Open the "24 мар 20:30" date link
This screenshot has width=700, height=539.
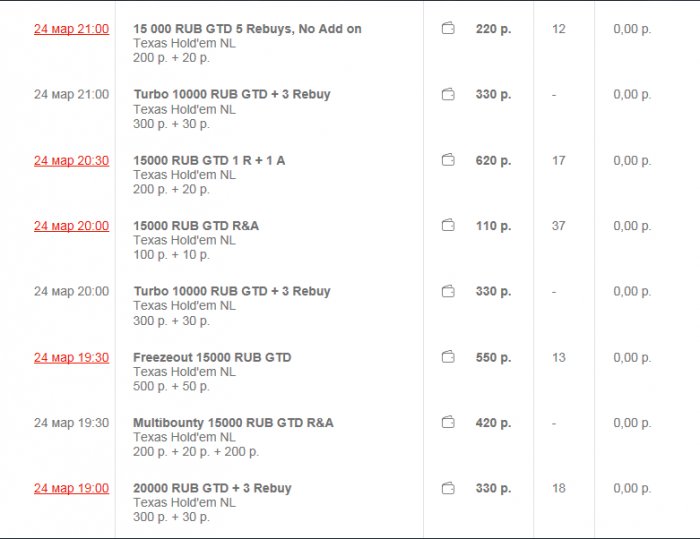(x=71, y=160)
